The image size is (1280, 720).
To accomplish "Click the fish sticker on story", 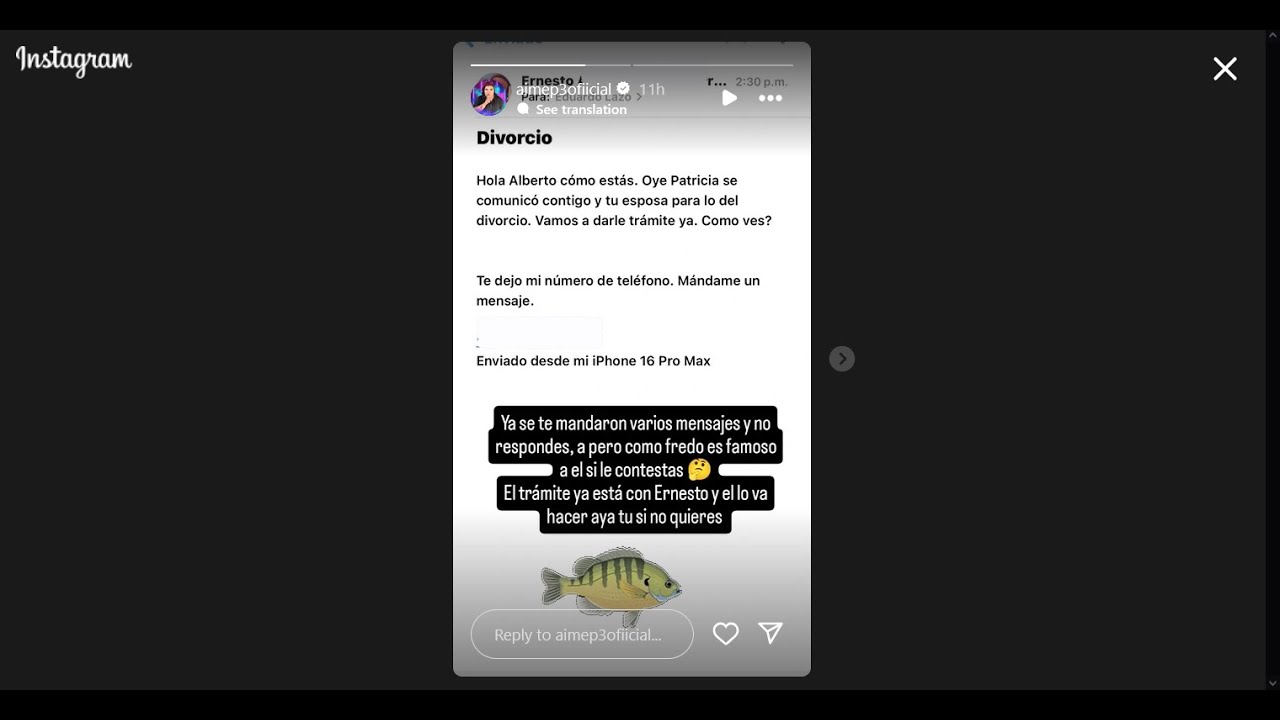I will coord(611,585).
